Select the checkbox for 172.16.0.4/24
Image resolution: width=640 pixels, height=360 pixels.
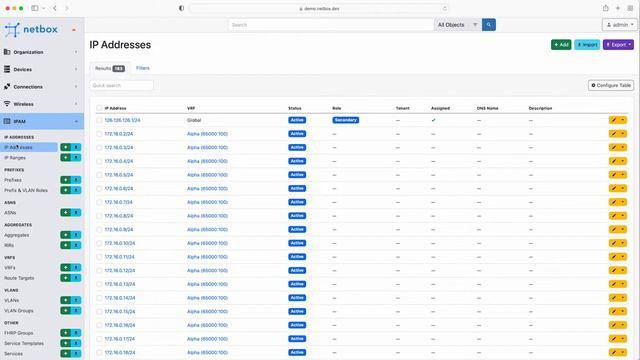click(99, 161)
